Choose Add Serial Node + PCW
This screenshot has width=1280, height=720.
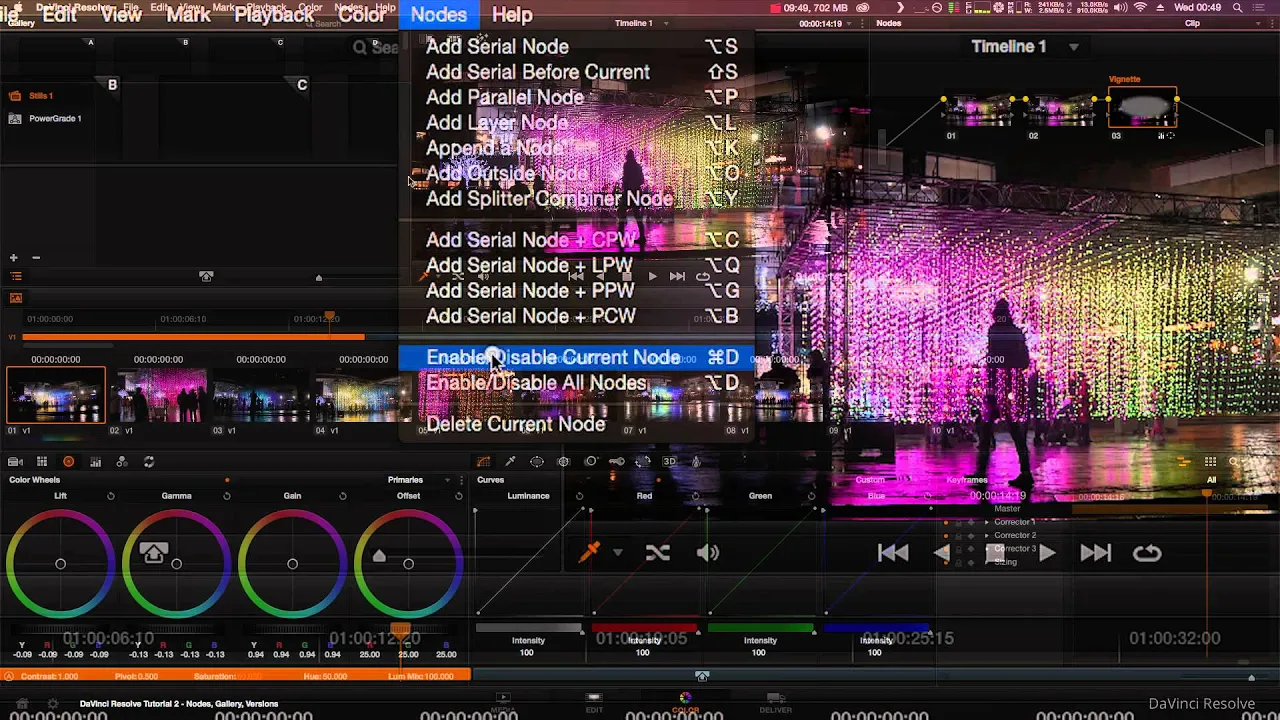[x=576, y=316]
